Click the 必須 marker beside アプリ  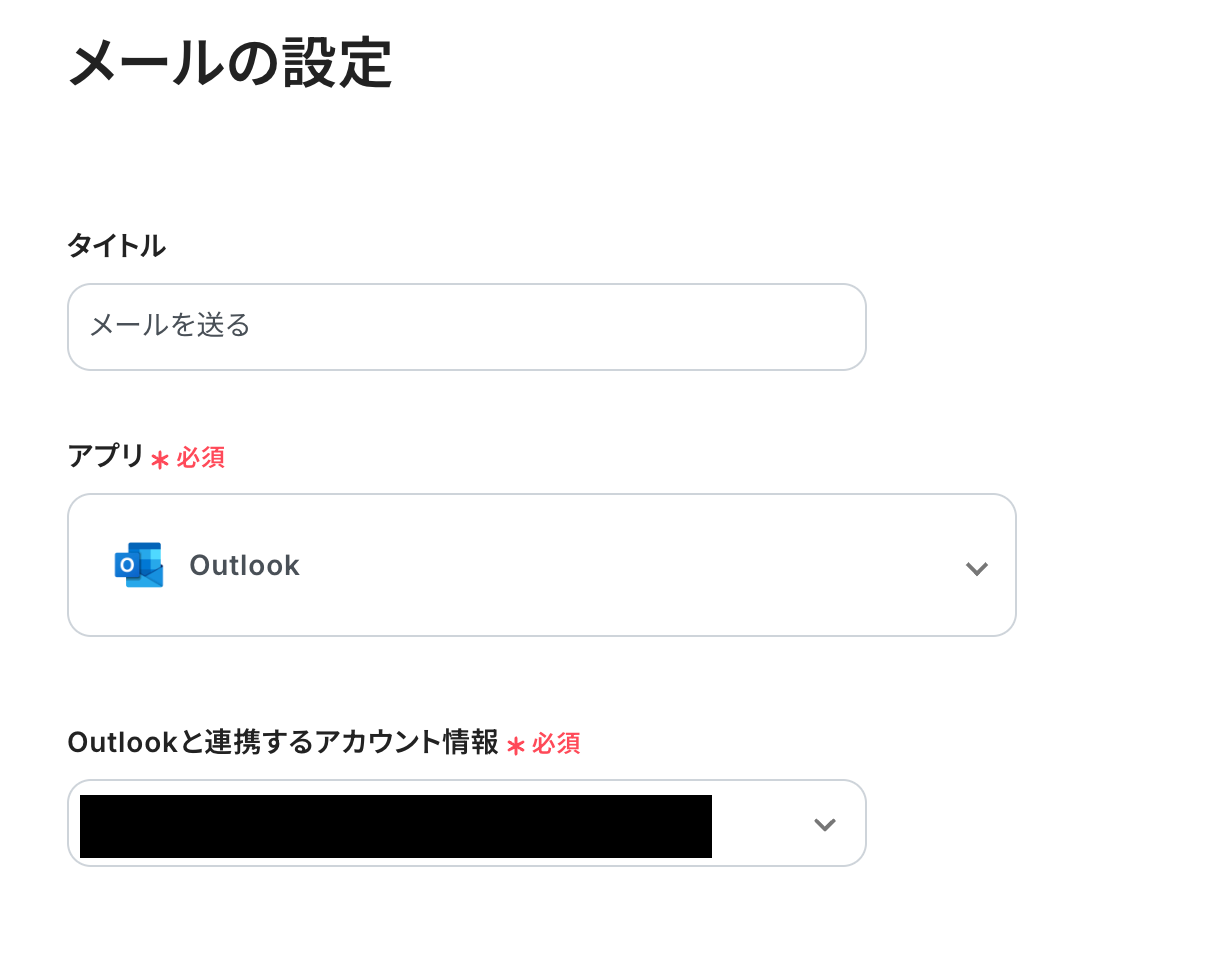coord(200,458)
